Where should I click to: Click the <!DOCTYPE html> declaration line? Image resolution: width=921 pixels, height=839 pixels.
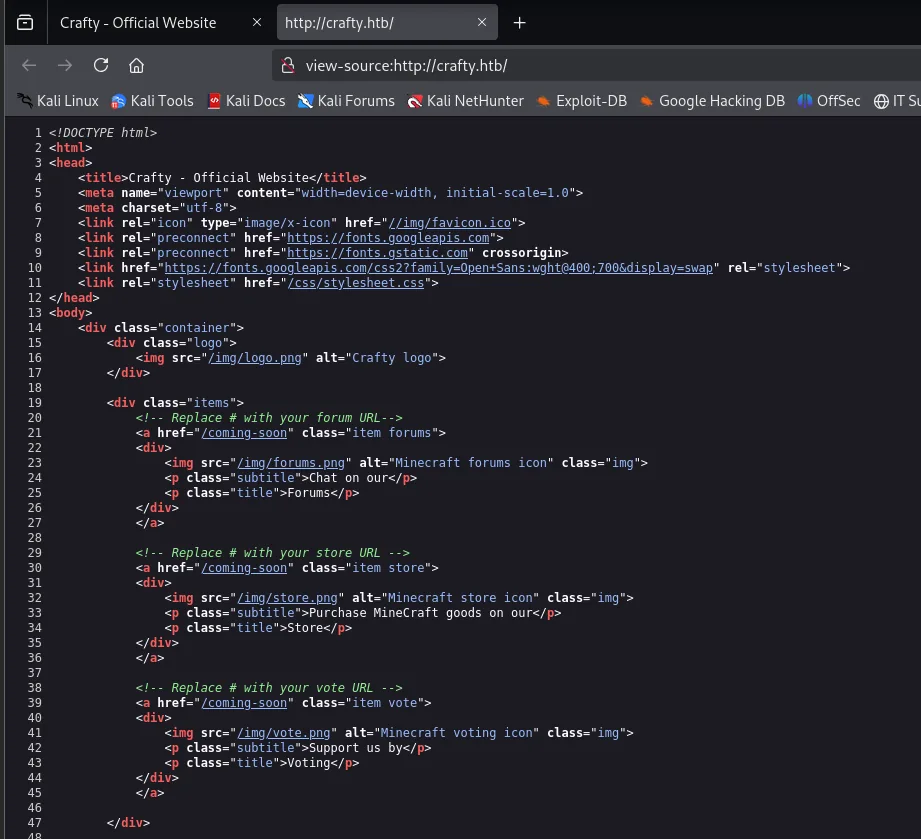pyautogui.click(x=103, y=133)
